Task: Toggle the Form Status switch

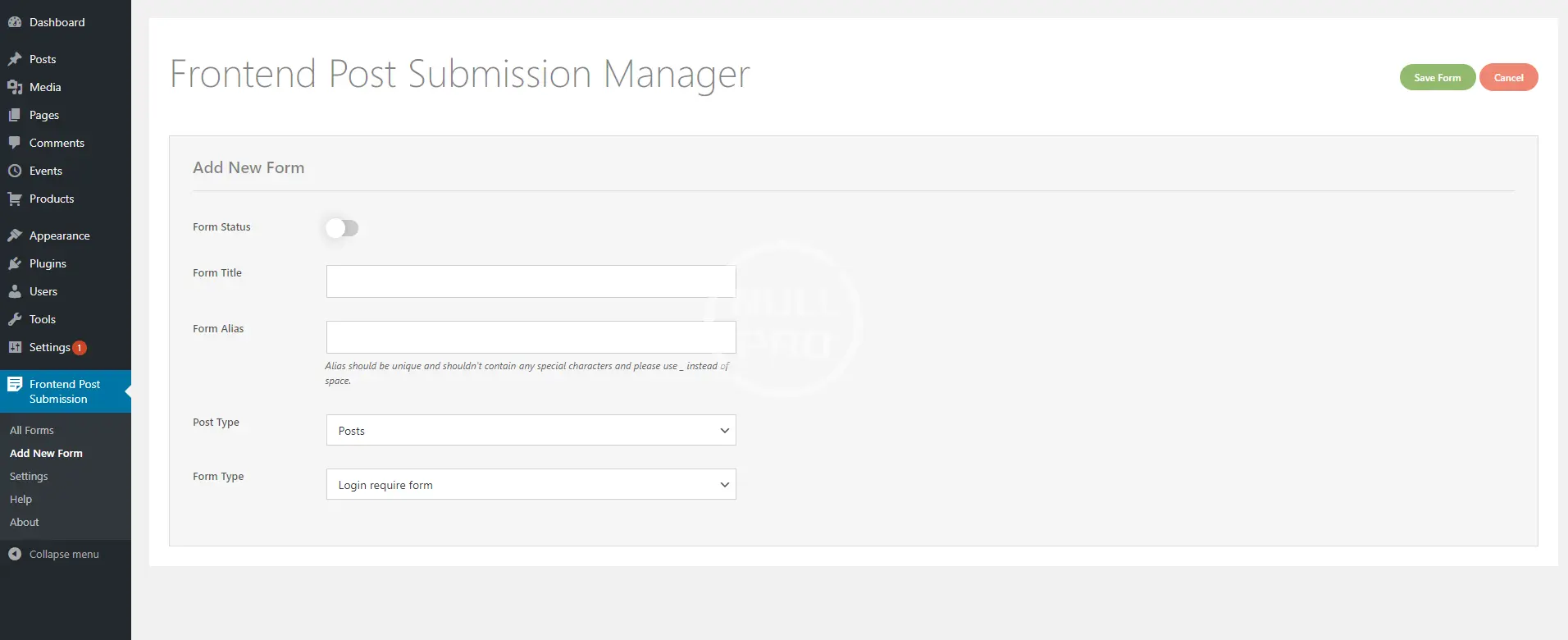Action: [x=342, y=228]
